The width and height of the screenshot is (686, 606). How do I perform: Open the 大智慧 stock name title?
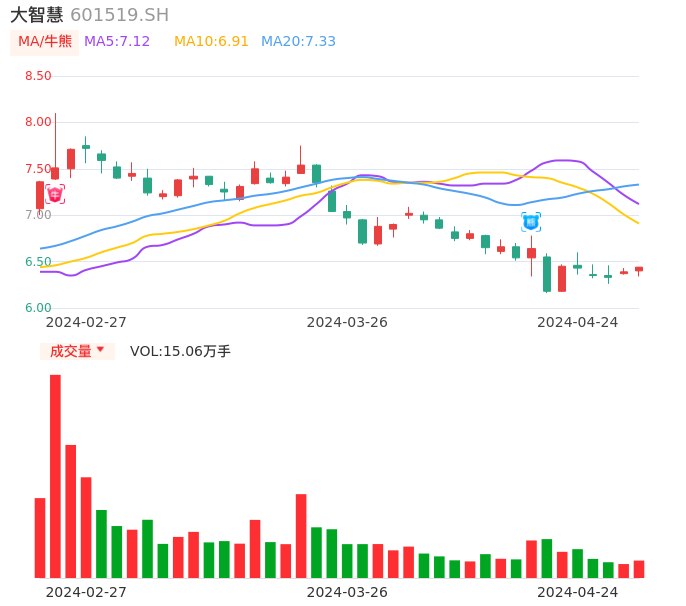point(37,15)
